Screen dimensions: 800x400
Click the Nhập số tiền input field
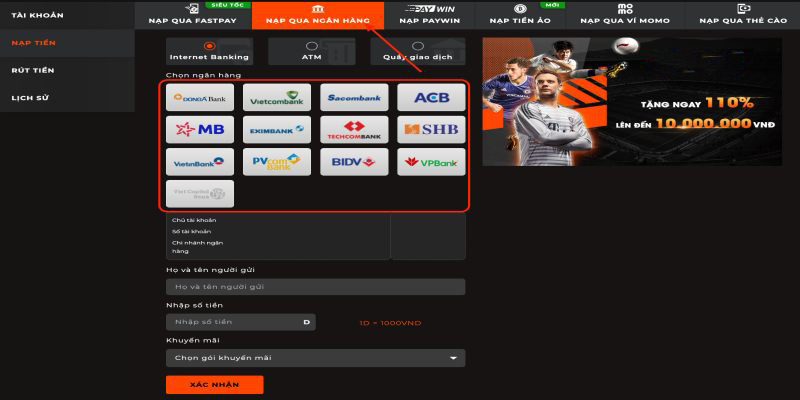click(x=240, y=322)
